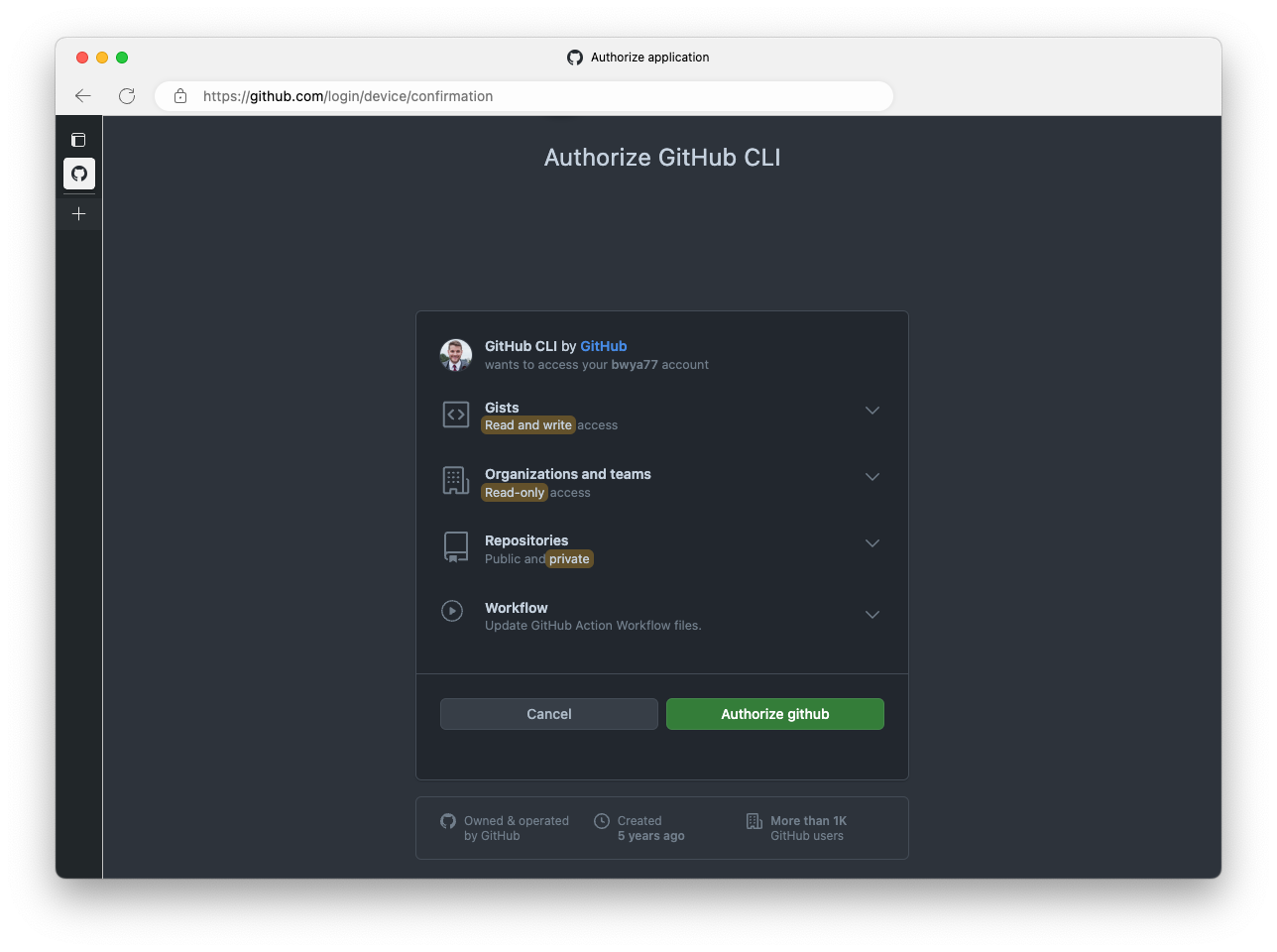Expand the Organizations and teams permission
1277x952 pixels.
(x=872, y=477)
